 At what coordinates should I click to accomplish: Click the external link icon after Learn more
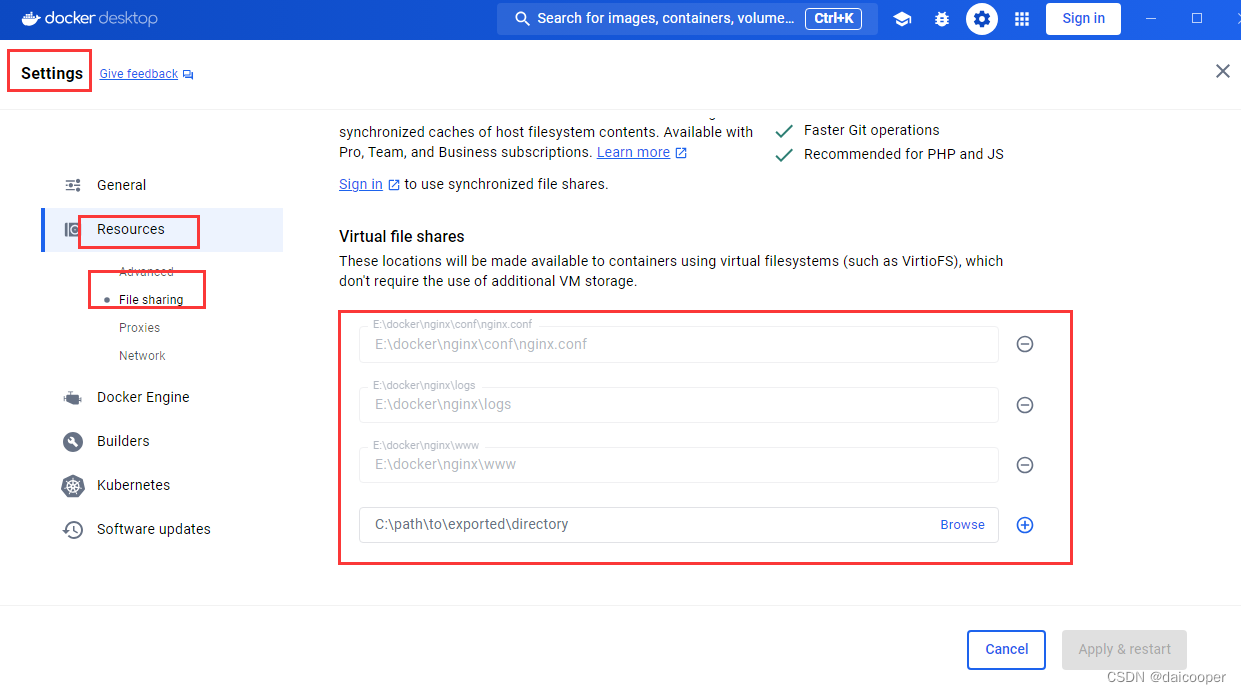(x=681, y=153)
